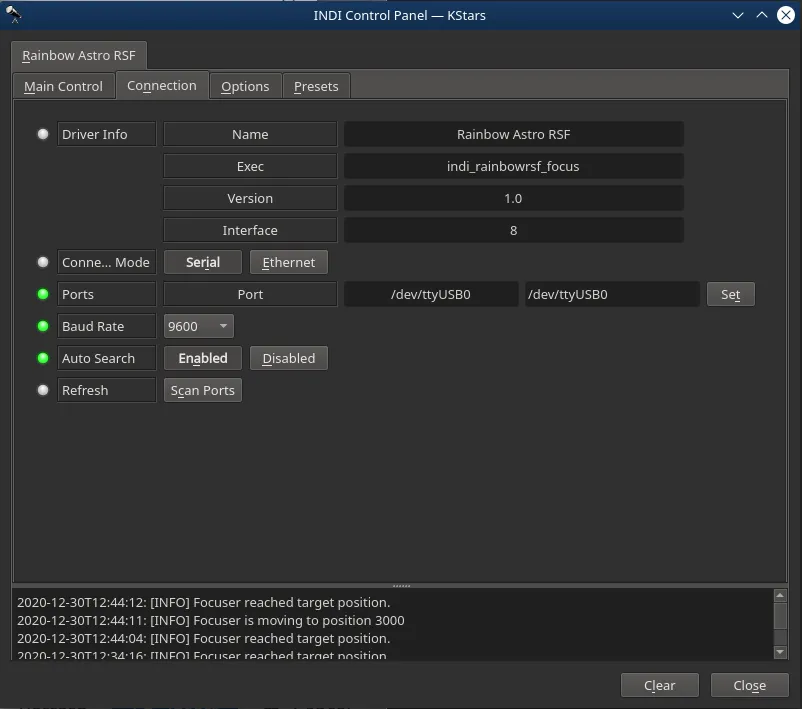The image size is (802, 709).
Task: Open the Baud Rate 9600 dropdown
Action: click(x=198, y=326)
